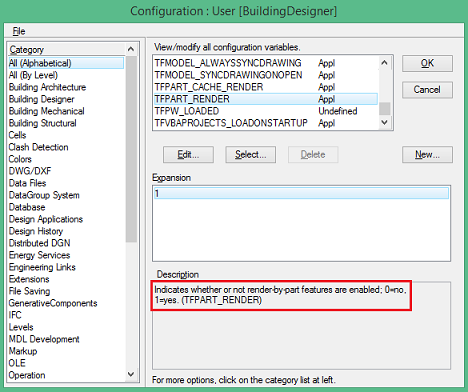Image resolution: width=468 pixels, height=392 pixels.
Task: Click the category list scrollbar thumb
Action: click(131, 149)
